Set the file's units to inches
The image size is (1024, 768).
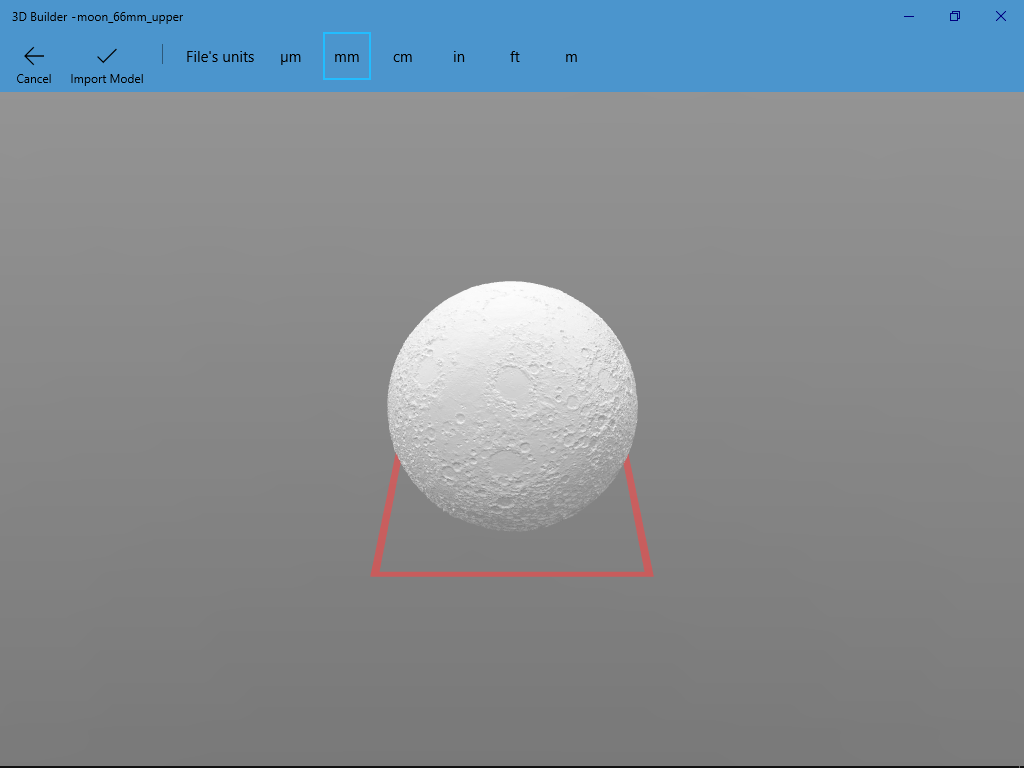click(458, 57)
